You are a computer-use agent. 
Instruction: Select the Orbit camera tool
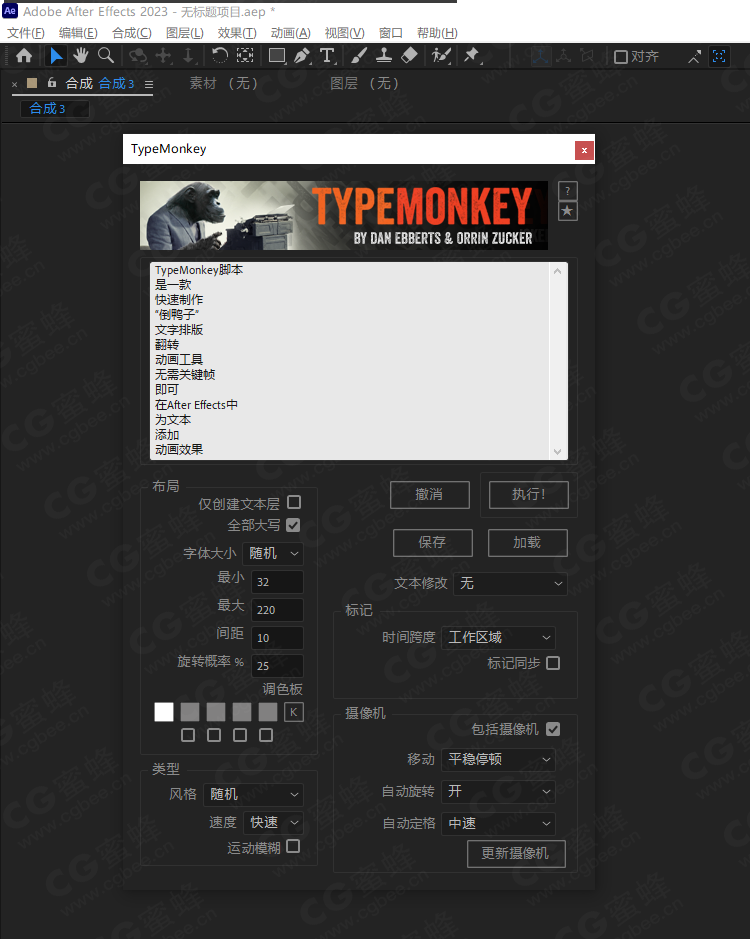tap(138, 56)
